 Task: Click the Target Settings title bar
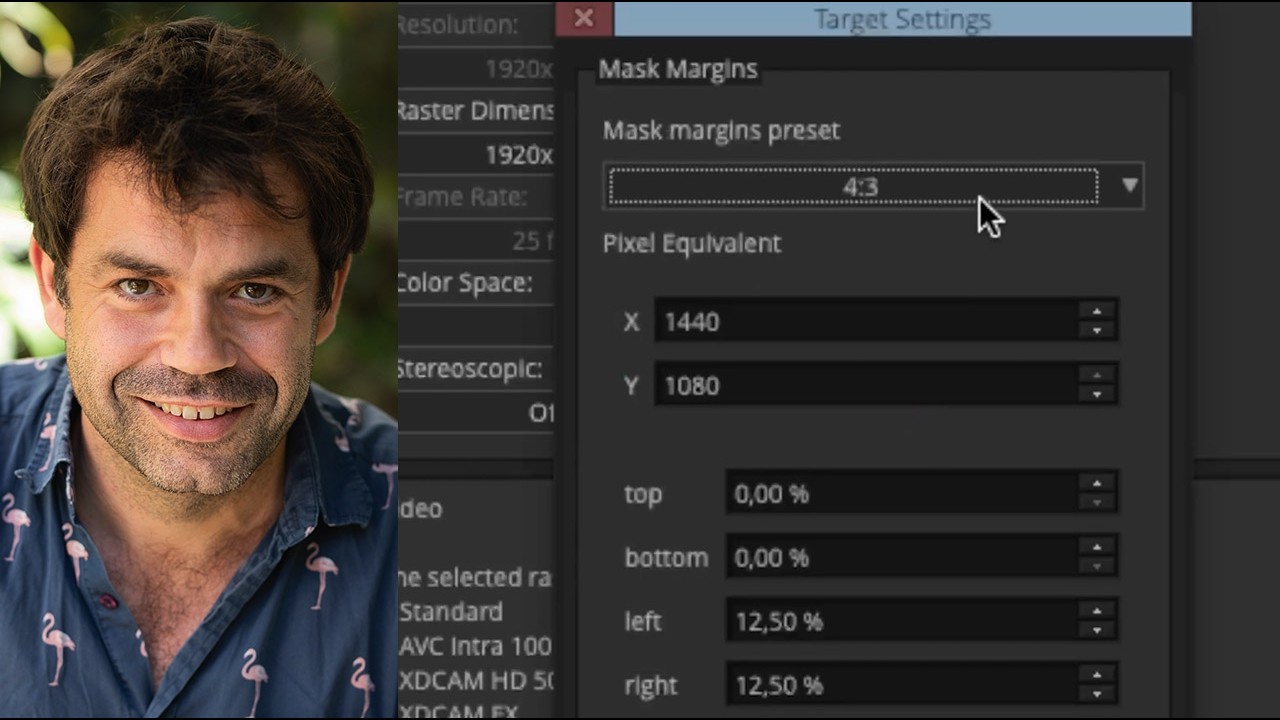tap(902, 19)
